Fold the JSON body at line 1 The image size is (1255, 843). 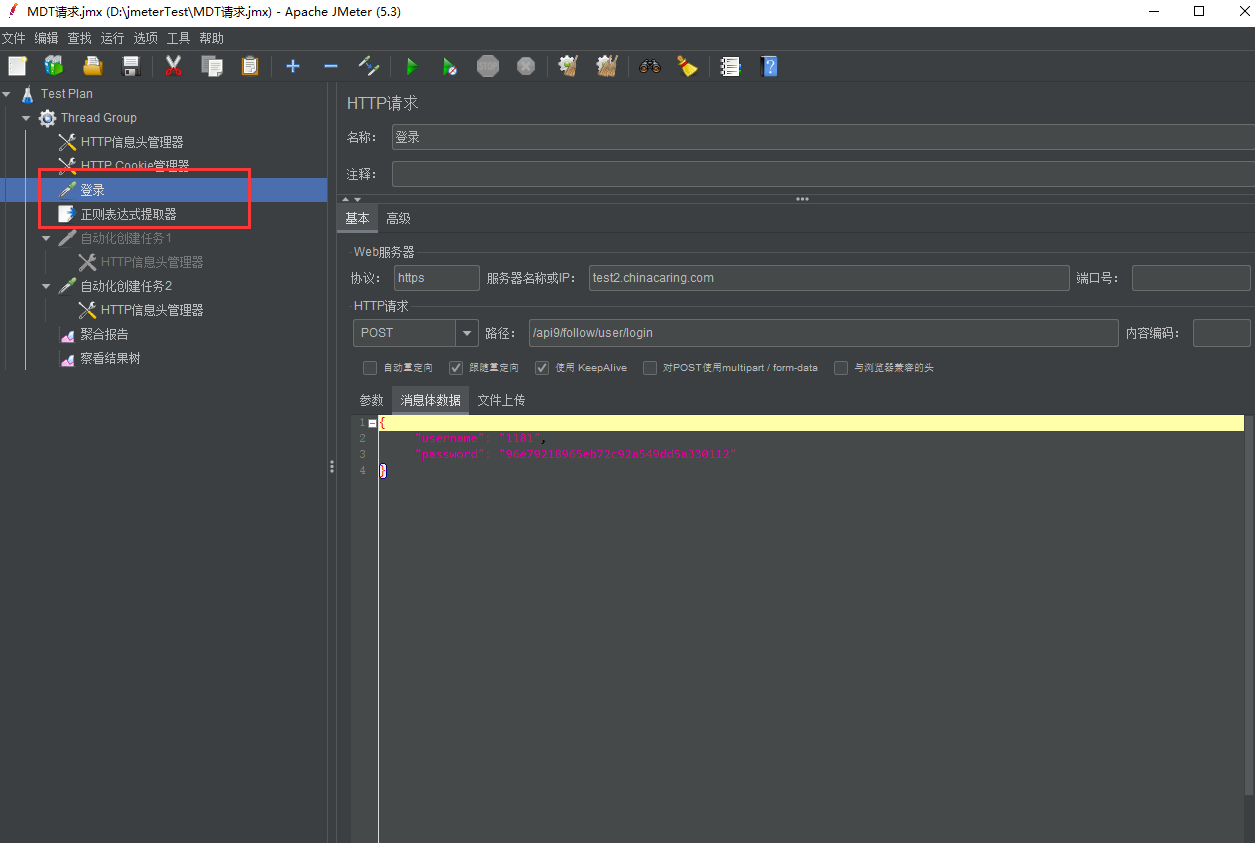[372, 423]
